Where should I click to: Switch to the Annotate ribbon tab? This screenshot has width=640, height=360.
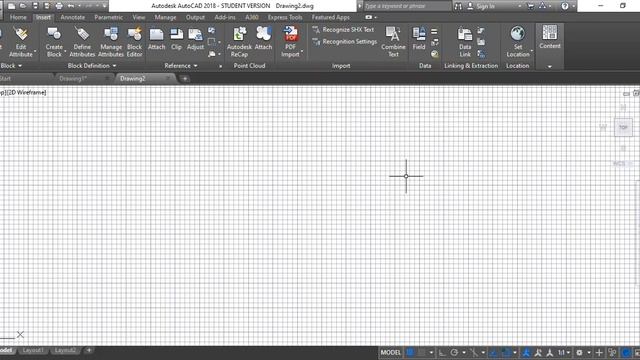point(73,18)
